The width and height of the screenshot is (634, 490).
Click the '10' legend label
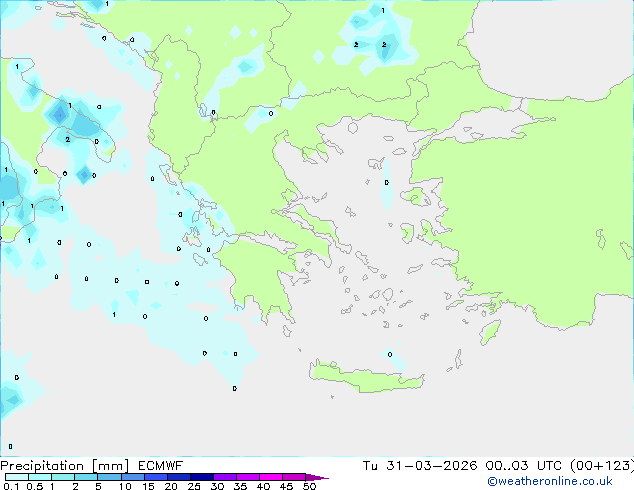(125, 486)
